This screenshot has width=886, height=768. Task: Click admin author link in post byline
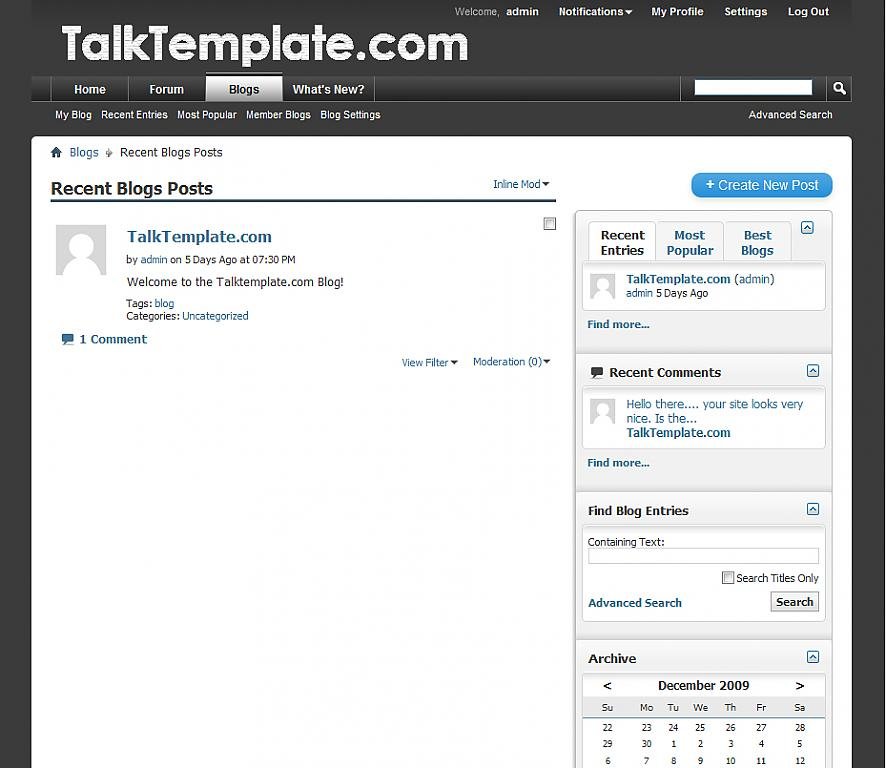click(154, 259)
